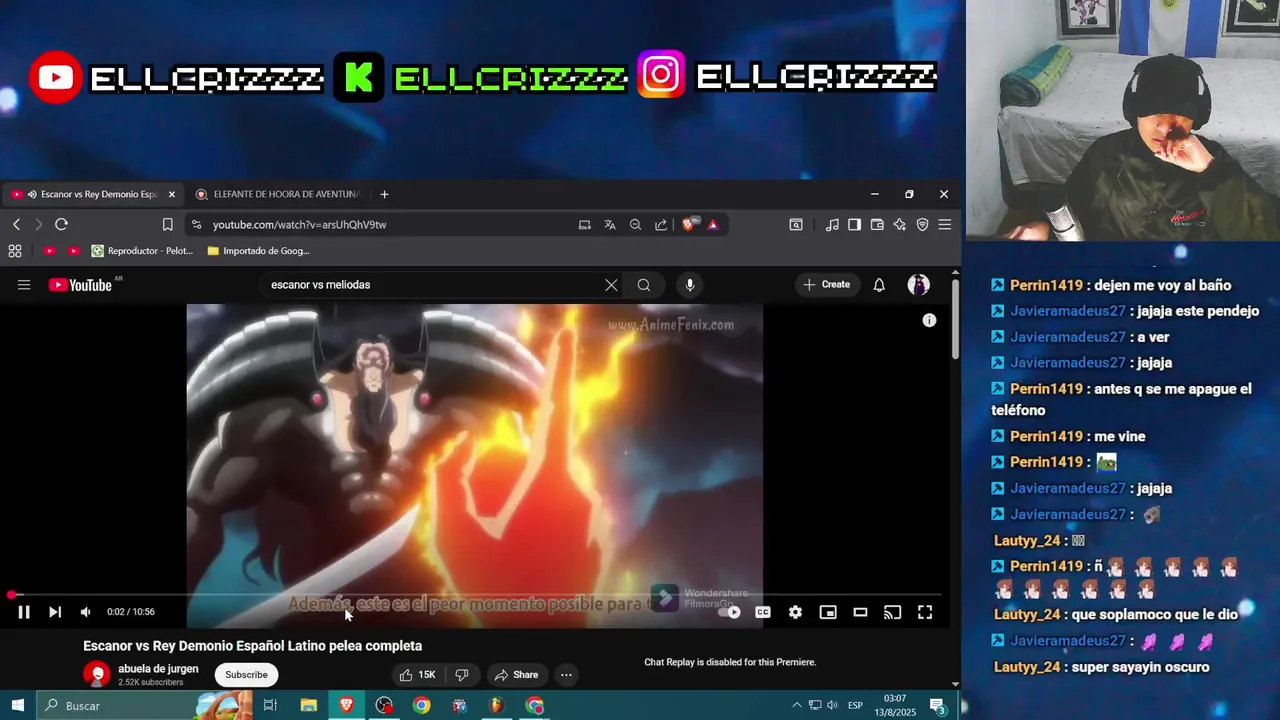Switch to Escanor vs Rey Demonio tab
Screen dimensions: 1280x720
coord(92,194)
